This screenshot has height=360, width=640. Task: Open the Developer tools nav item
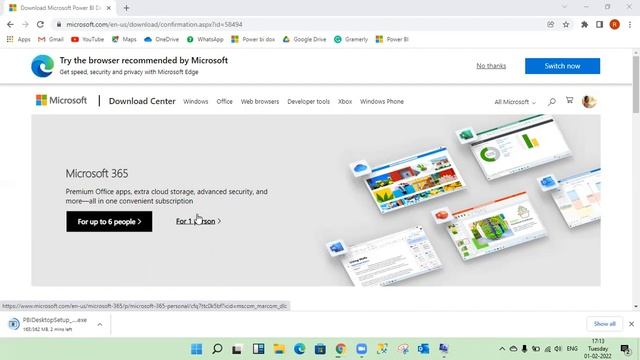coord(308,102)
